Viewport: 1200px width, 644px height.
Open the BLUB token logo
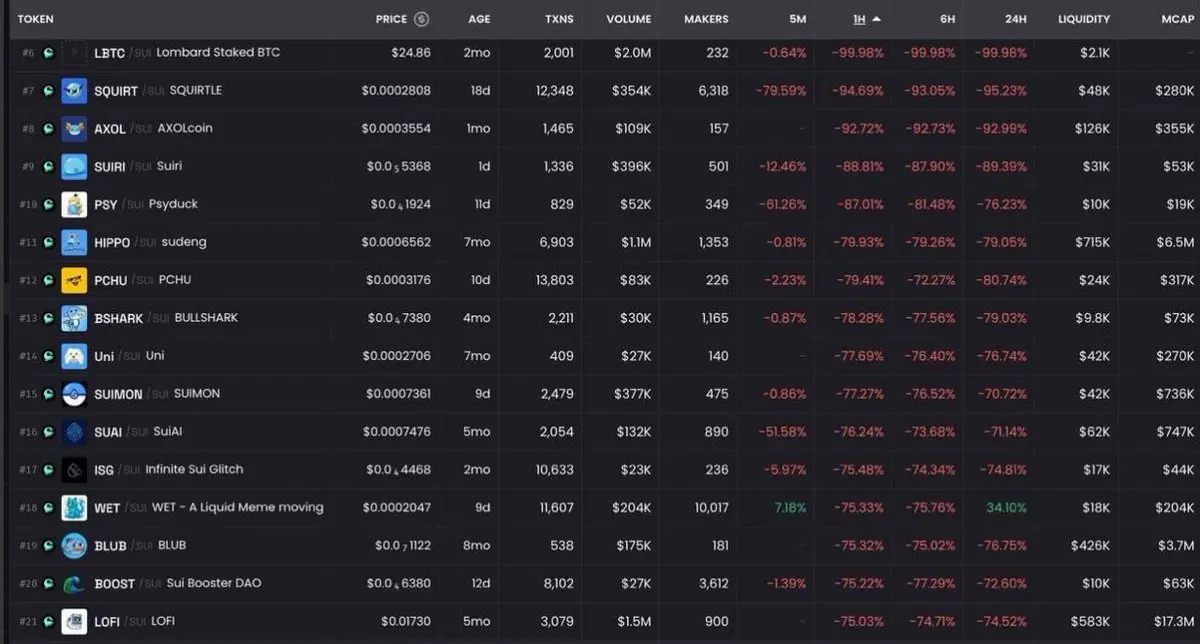[x=74, y=546]
